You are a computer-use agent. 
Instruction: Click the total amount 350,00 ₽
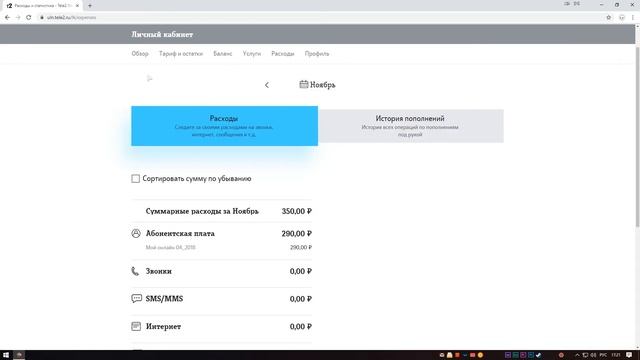pyautogui.click(x=296, y=211)
